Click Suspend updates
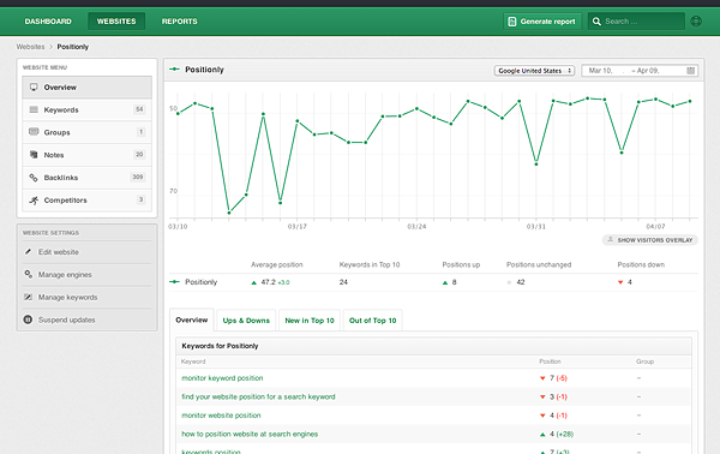 click(67, 319)
